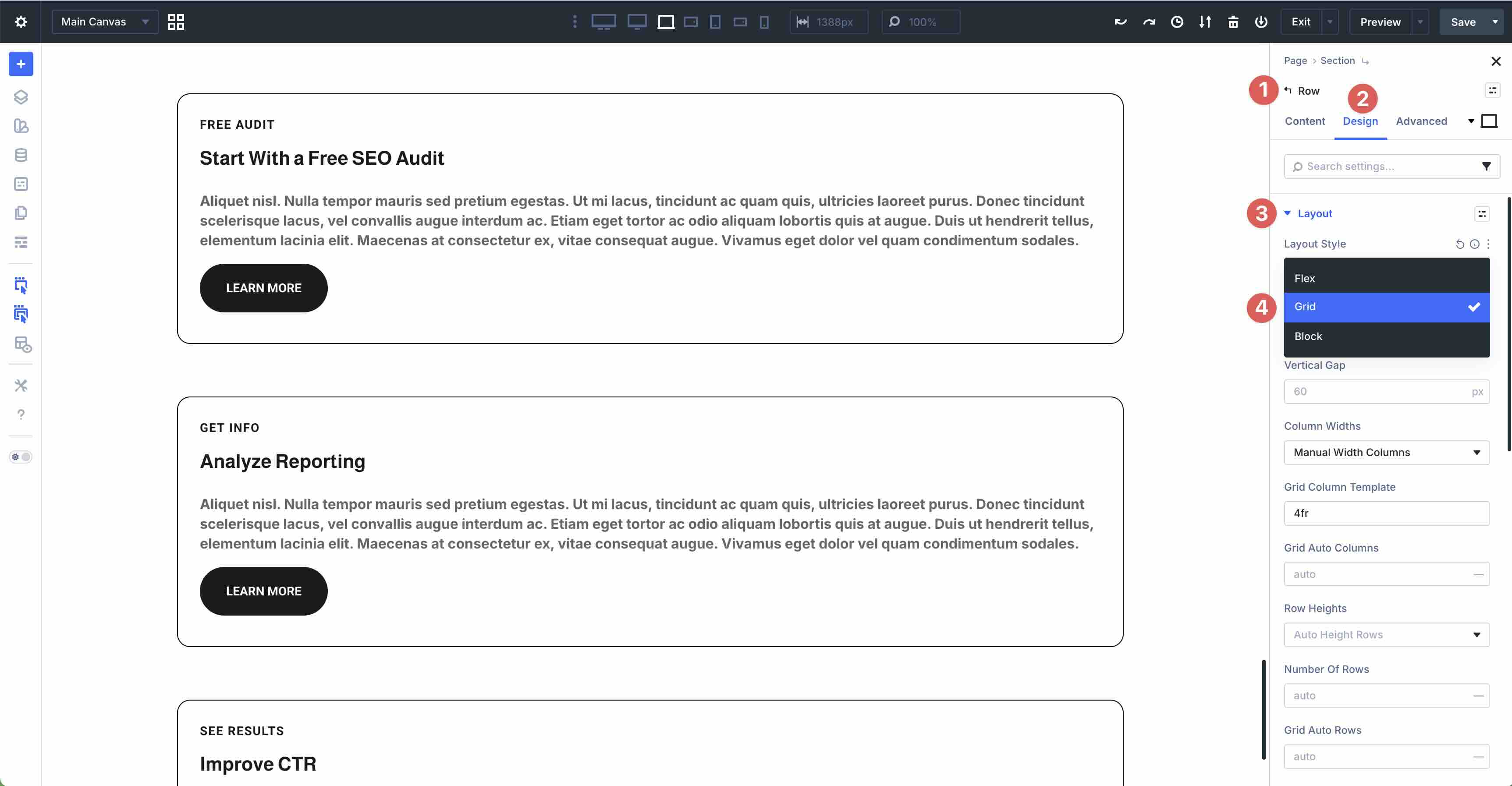Image resolution: width=1512 pixels, height=786 pixels.
Task: Toggle the gear switch at sidebar bottom
Action: pyautogui.click(x=20, y=457)
